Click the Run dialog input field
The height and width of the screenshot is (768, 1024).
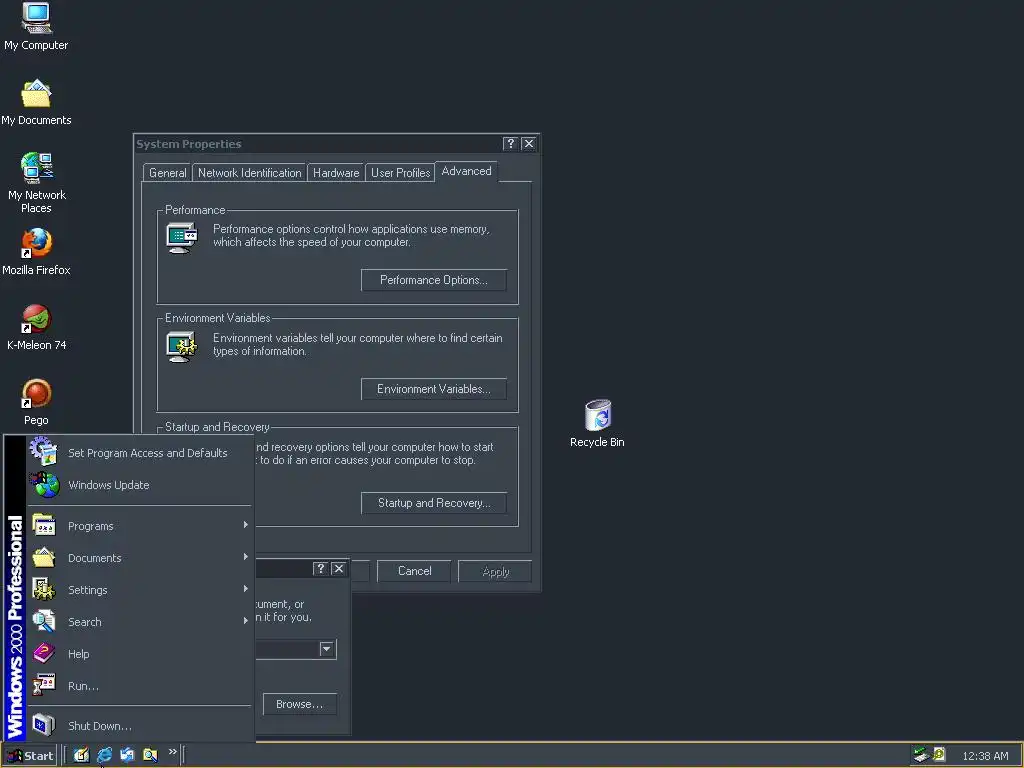[288, 649]
